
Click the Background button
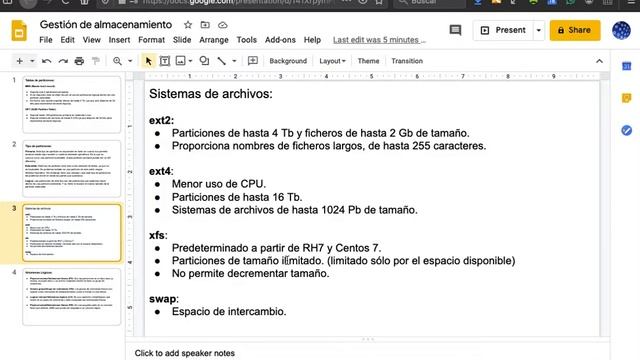pyautogui.click(x=288, y=61)
